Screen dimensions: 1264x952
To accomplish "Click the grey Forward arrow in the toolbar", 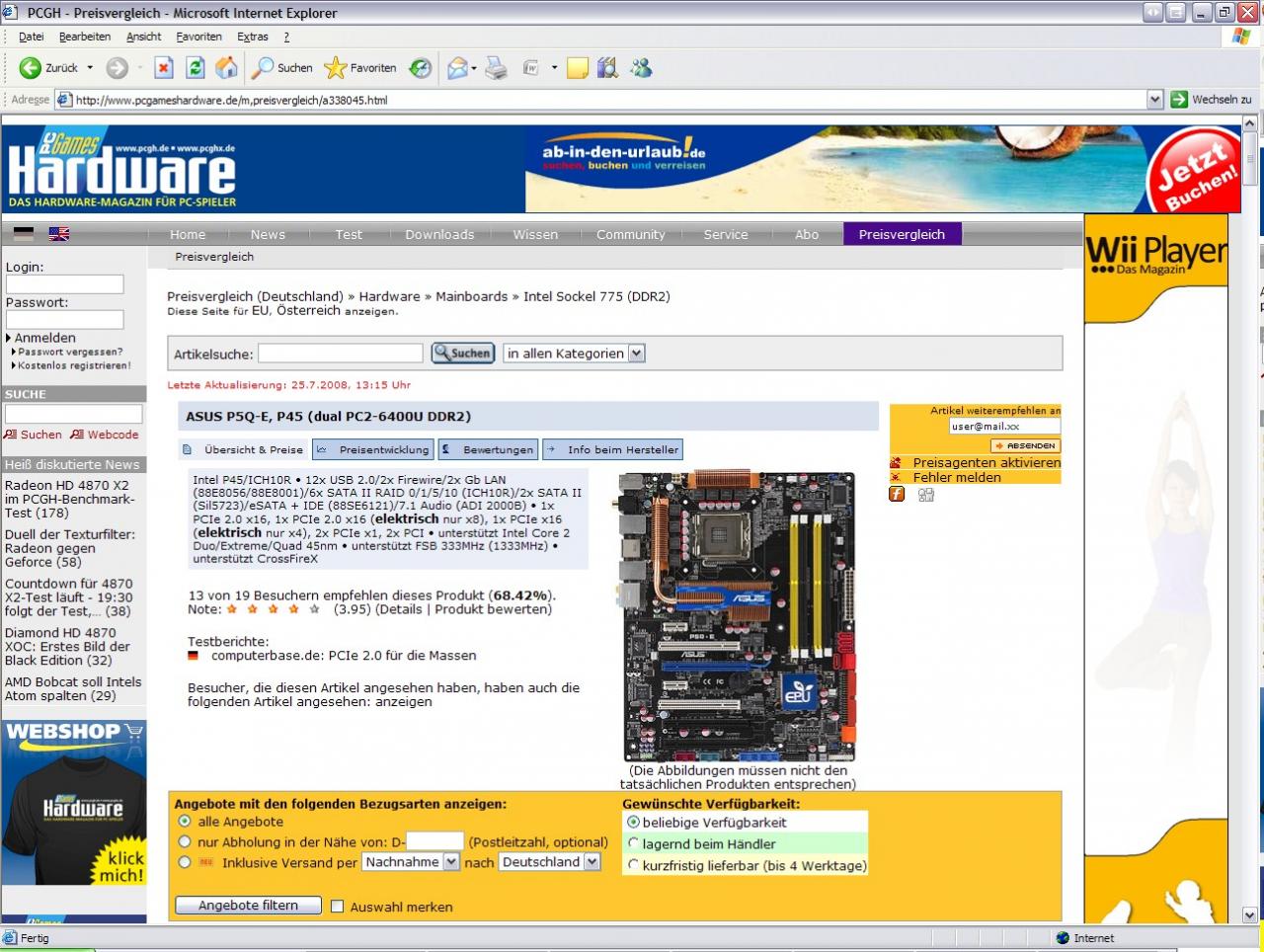I will tap(118, 68).
